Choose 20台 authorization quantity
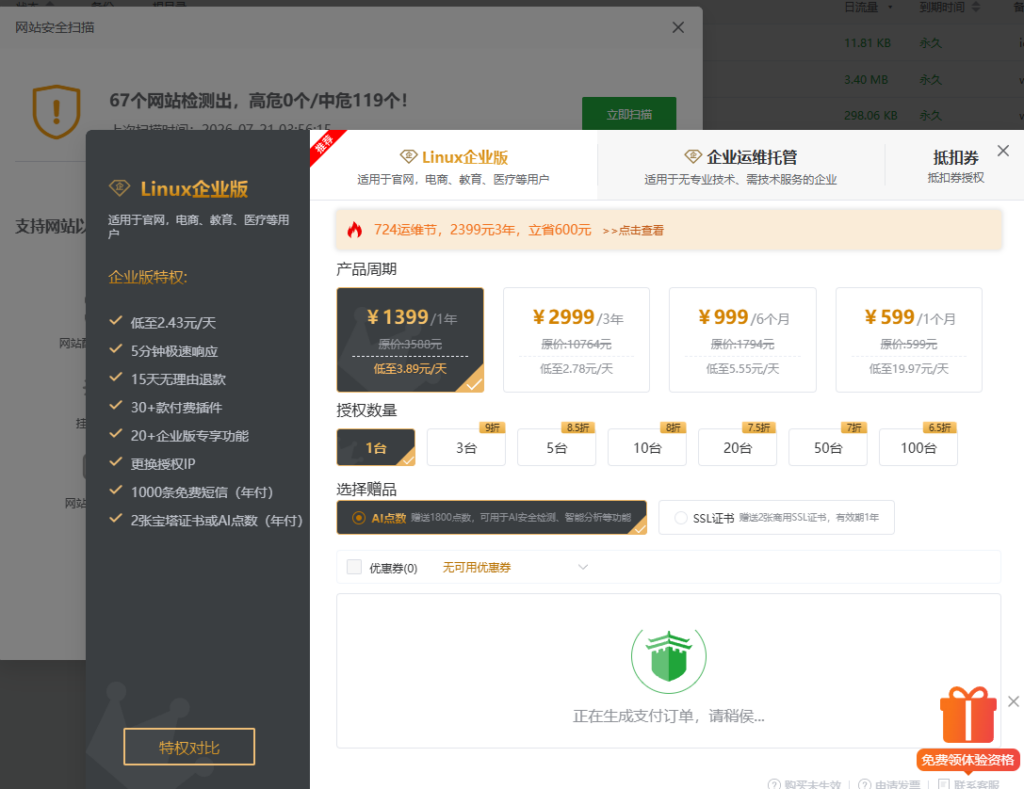 (x=737, y=447)
